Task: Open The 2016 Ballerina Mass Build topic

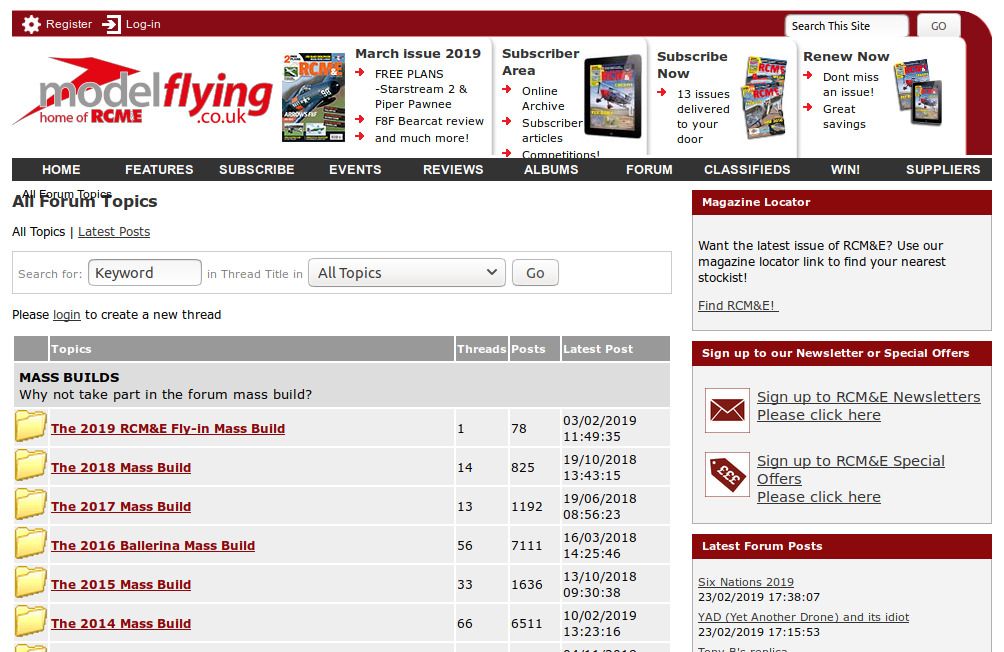Action: (x=153, y=546)
